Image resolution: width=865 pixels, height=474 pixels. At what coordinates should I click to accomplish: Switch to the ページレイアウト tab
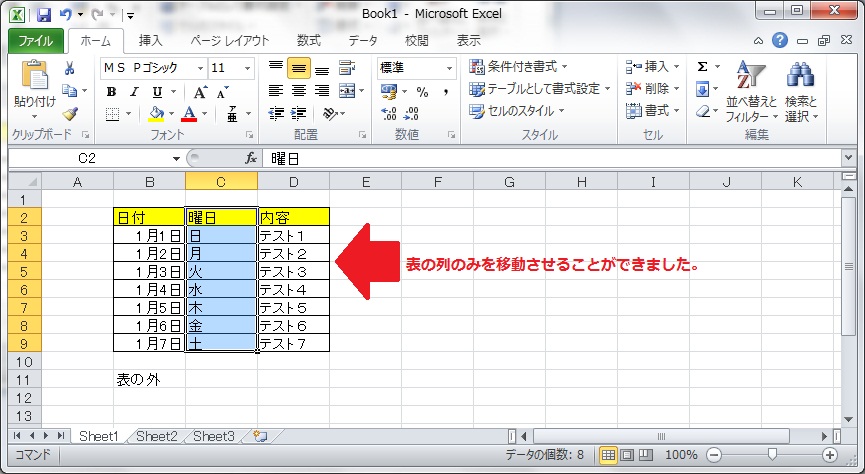[229, 41]
